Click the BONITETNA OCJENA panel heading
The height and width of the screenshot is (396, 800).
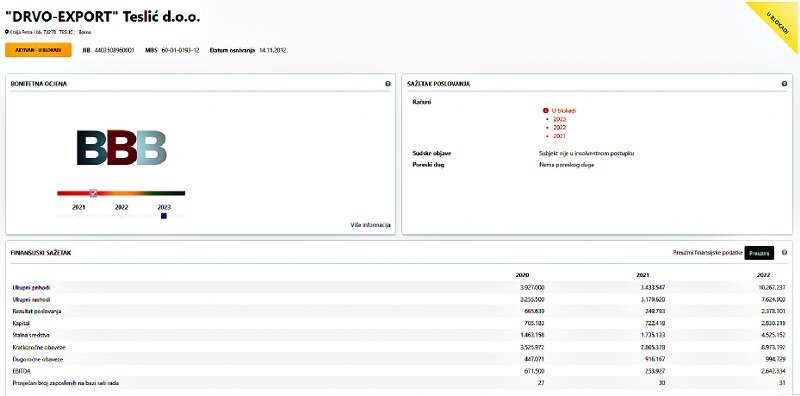coord(39,84)
